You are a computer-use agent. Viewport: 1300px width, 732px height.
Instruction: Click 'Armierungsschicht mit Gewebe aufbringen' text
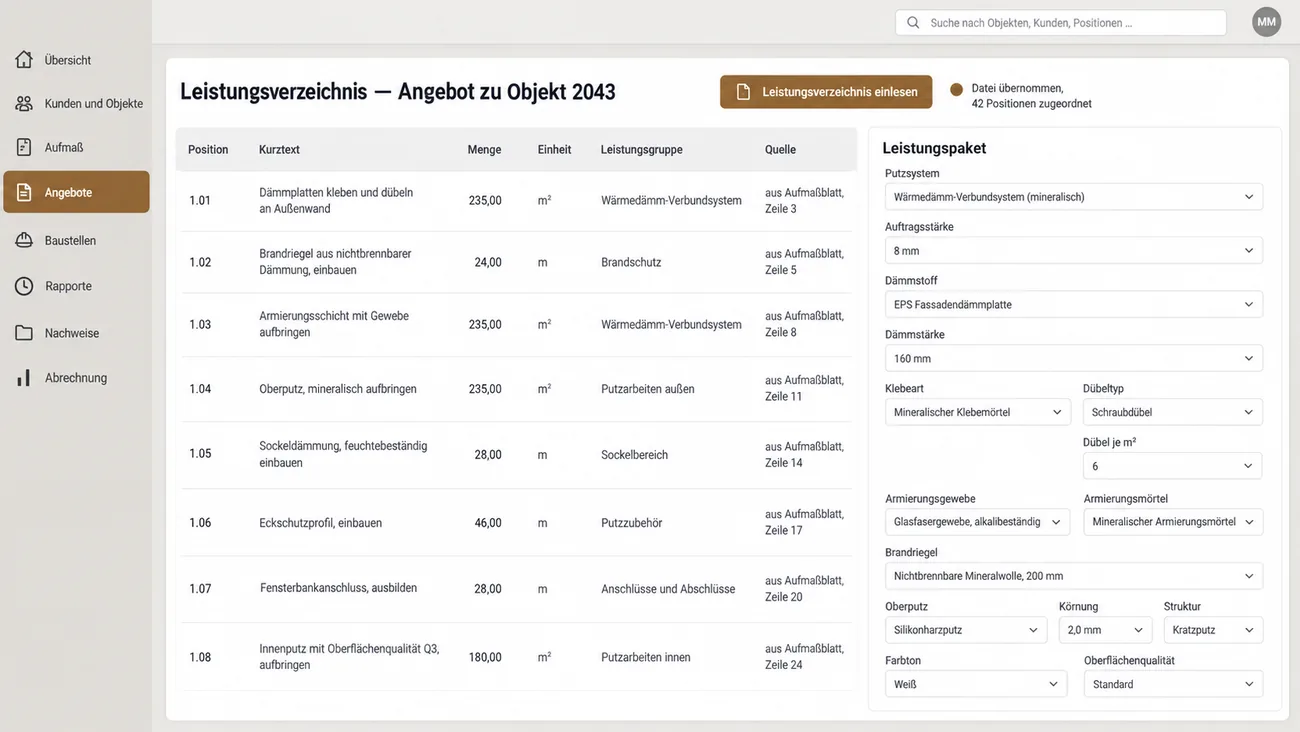point(334,324)
